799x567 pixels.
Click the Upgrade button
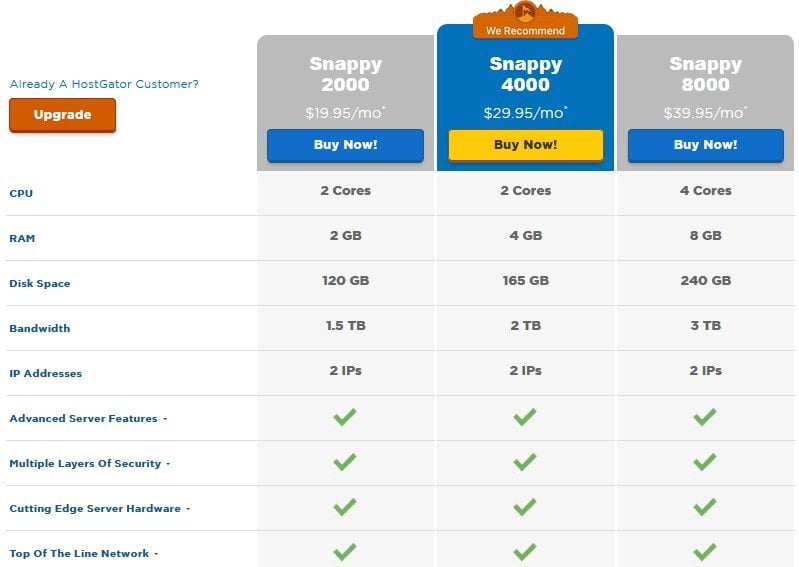tap(62, 115)
